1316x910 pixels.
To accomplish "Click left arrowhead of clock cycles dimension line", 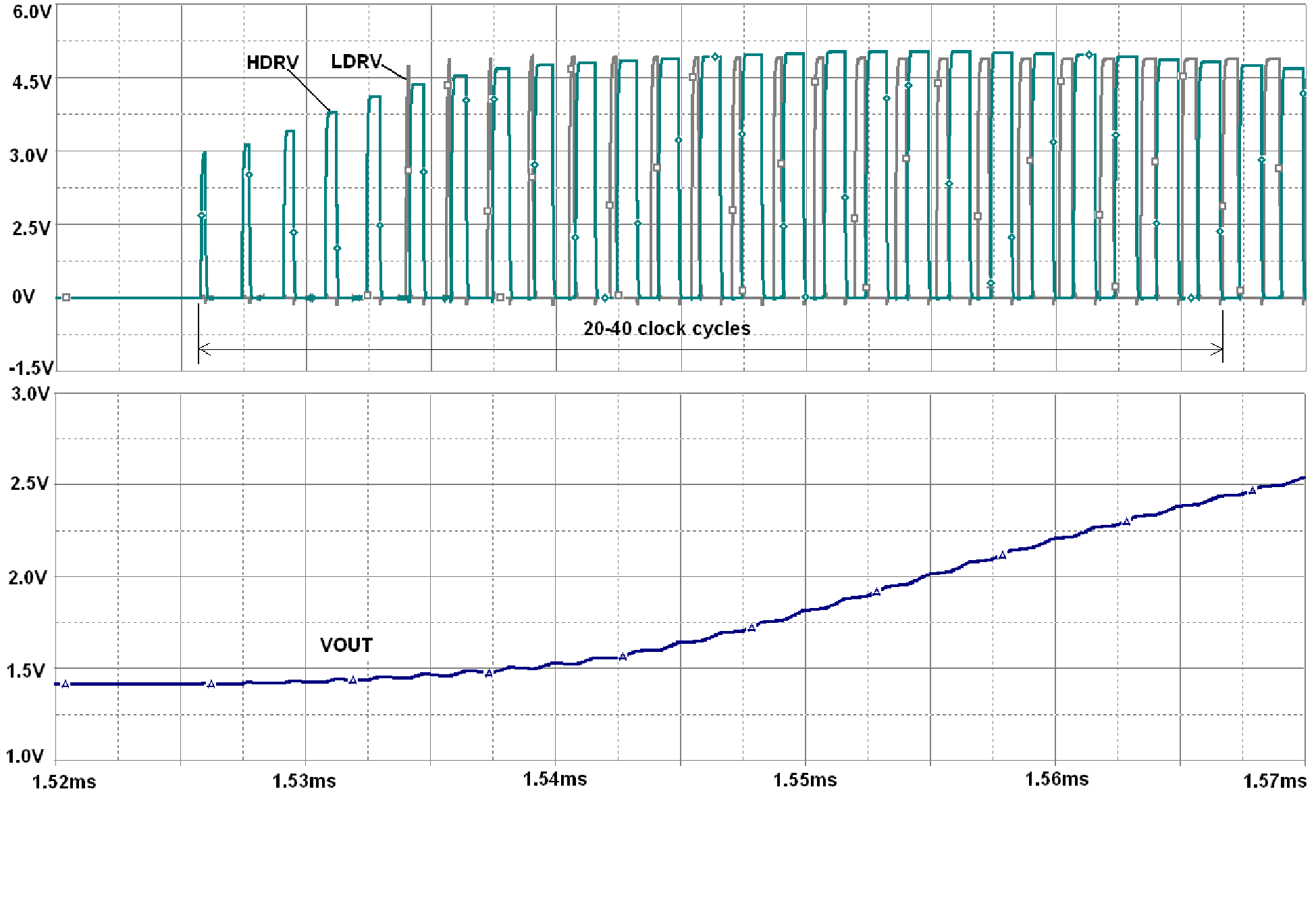I will (x=203, y=349).
